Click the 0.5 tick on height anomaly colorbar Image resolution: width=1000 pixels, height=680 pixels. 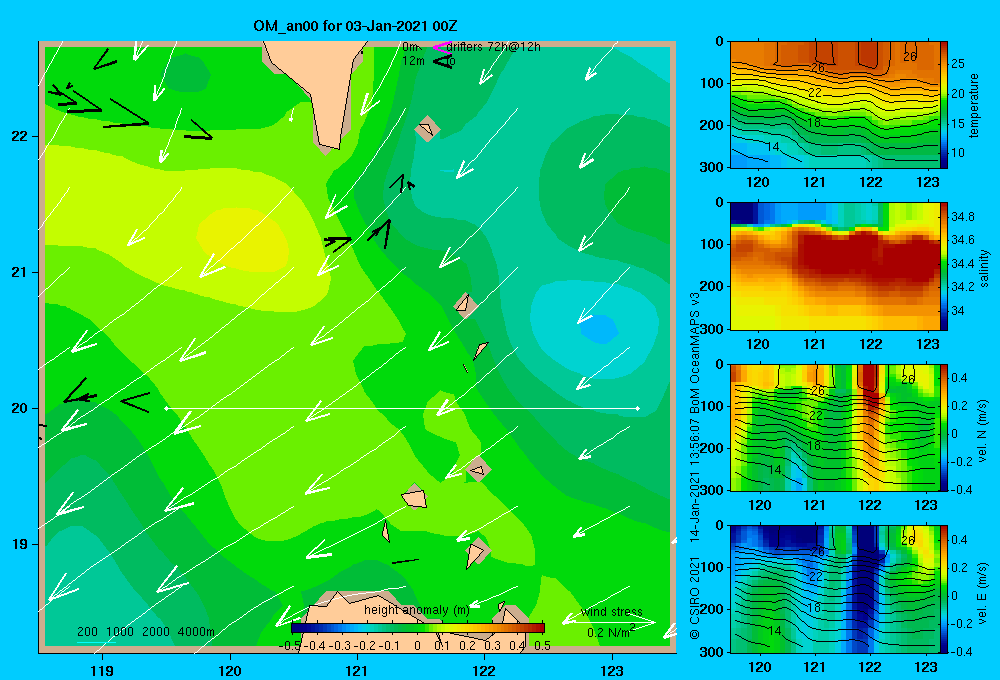coord(543,646)
